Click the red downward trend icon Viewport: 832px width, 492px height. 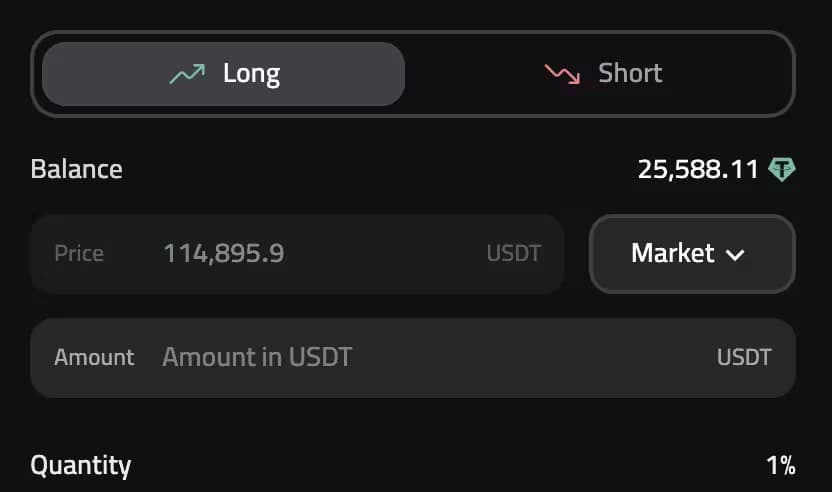click(562, 74)
